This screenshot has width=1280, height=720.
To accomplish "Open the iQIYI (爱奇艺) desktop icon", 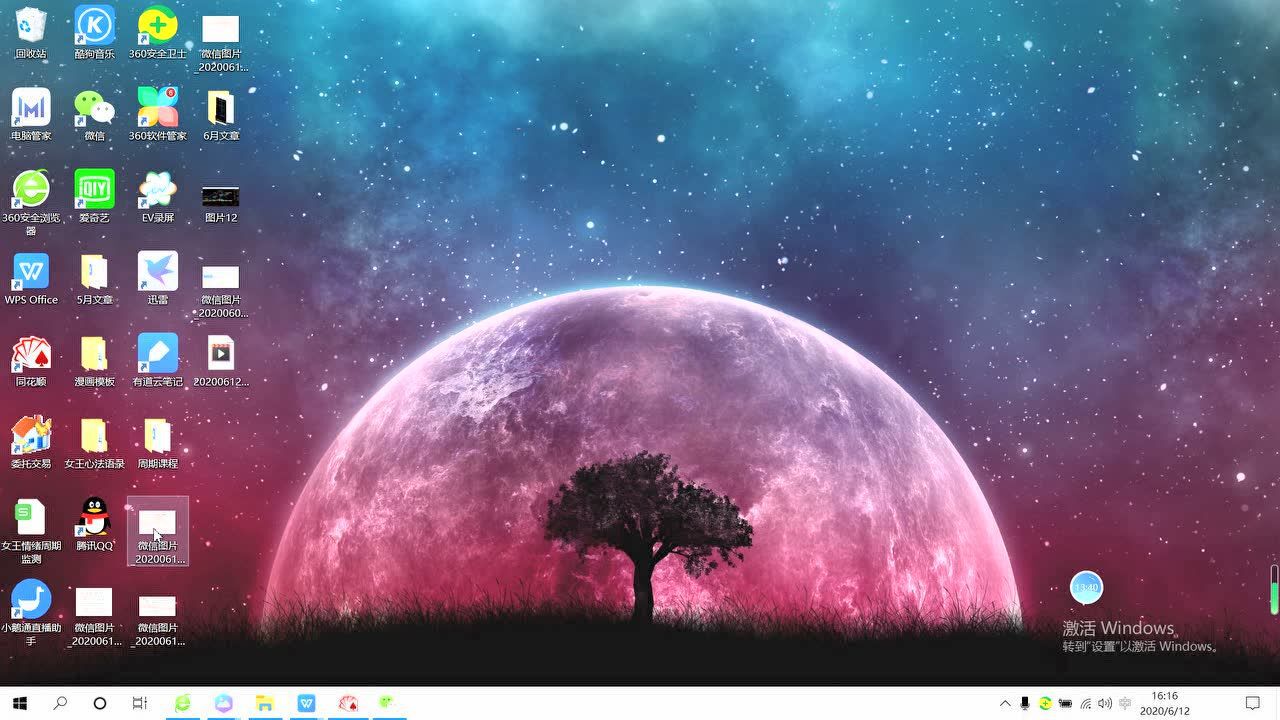I will tap(94, 190).
